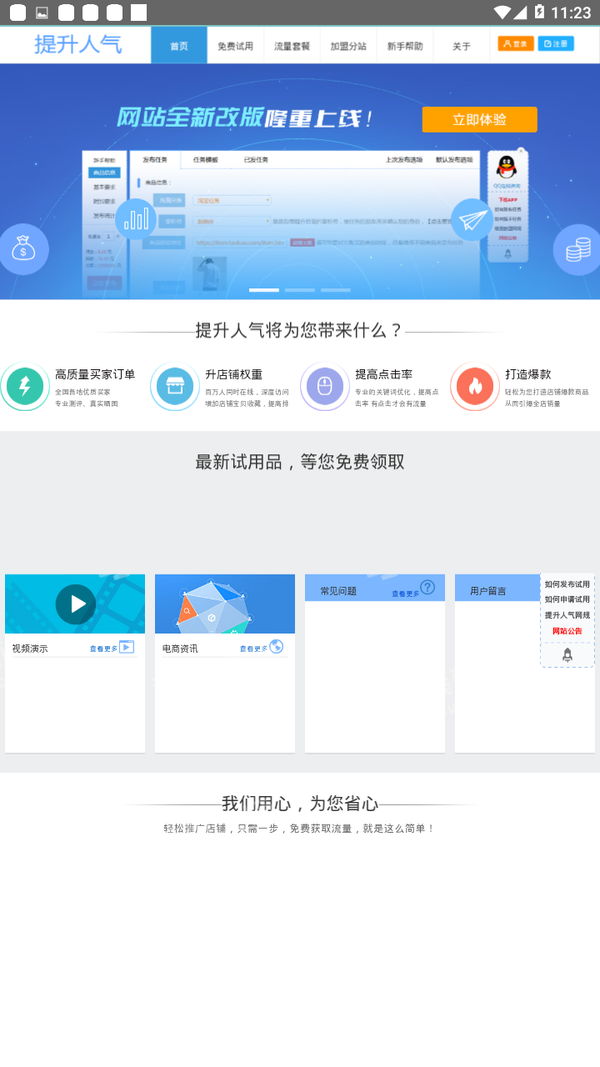Viewport: 600px width, 1067px height.
Task: Click the green lightning 高质量买家订单 icon
Action: point(25,386)
